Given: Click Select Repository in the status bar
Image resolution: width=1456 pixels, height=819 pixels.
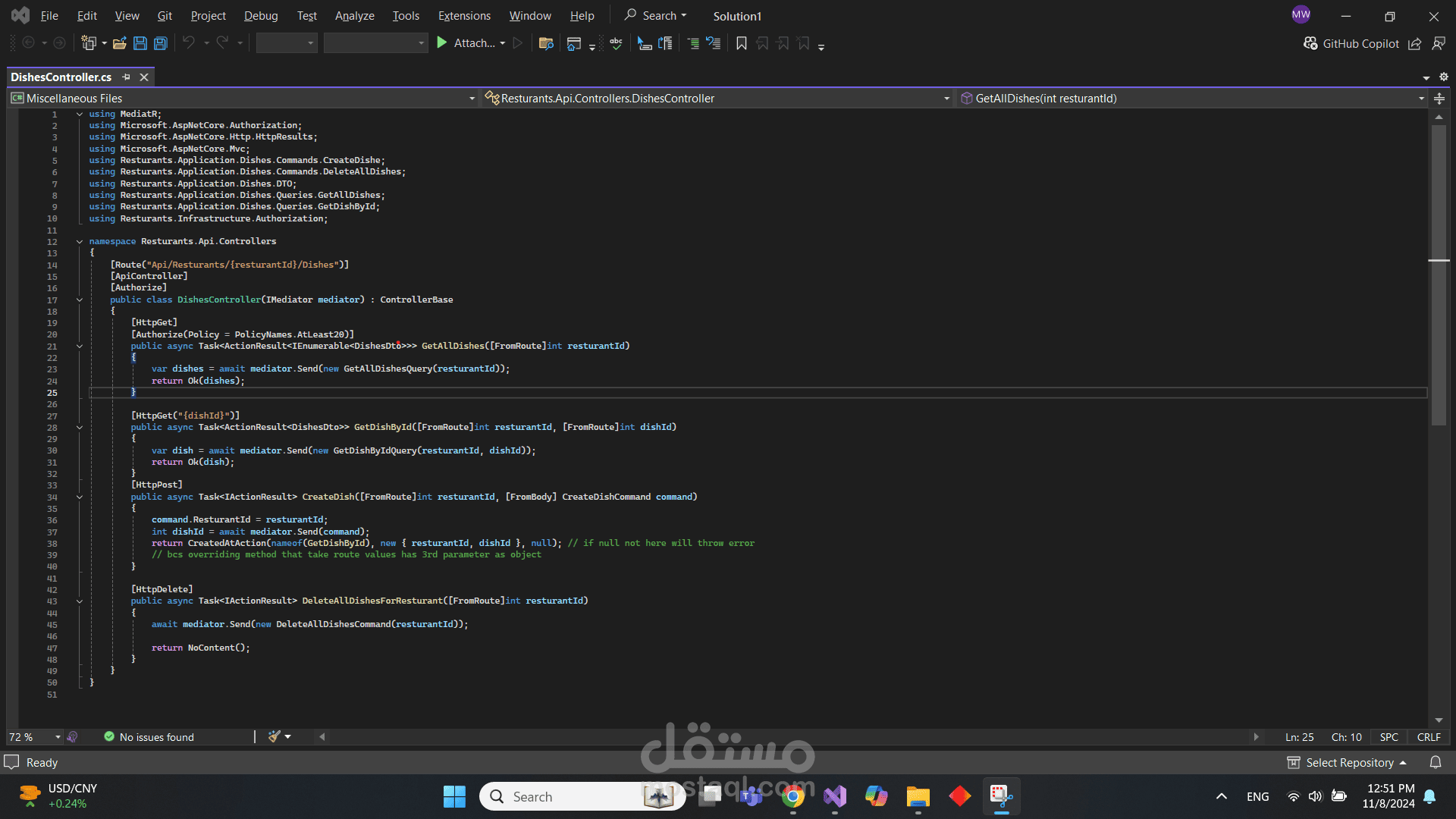Looking at the screenshot, I should coord(1347,762).
